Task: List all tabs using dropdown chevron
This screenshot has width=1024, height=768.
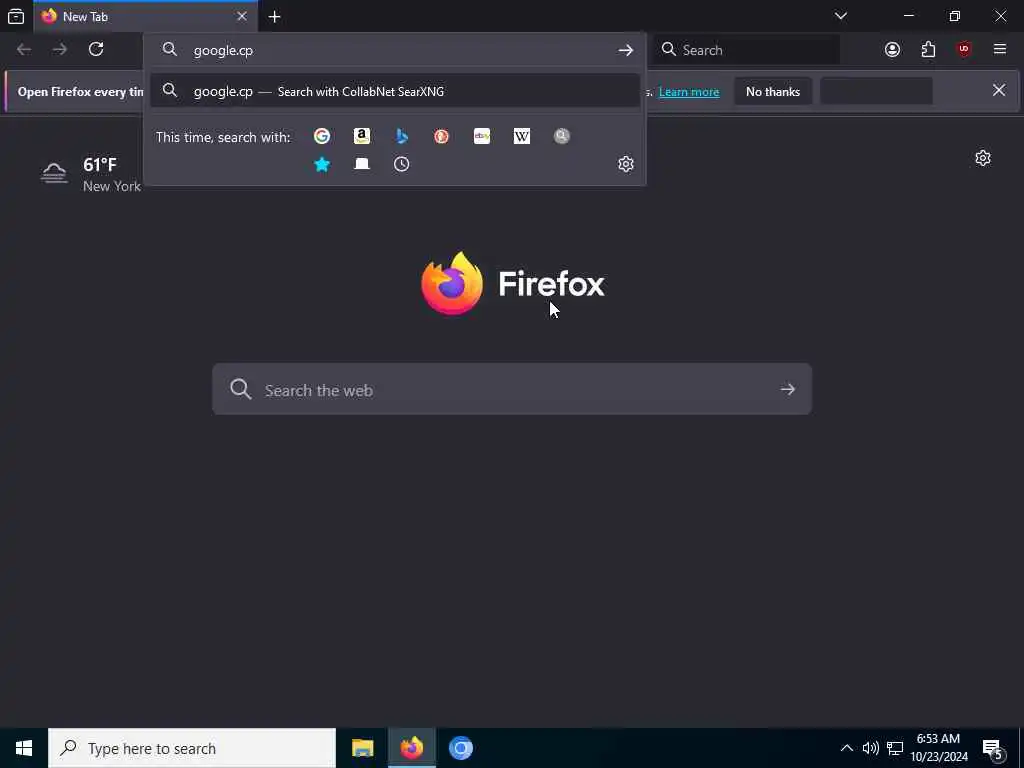Action: pyautogui.click(x=840, y=16)
